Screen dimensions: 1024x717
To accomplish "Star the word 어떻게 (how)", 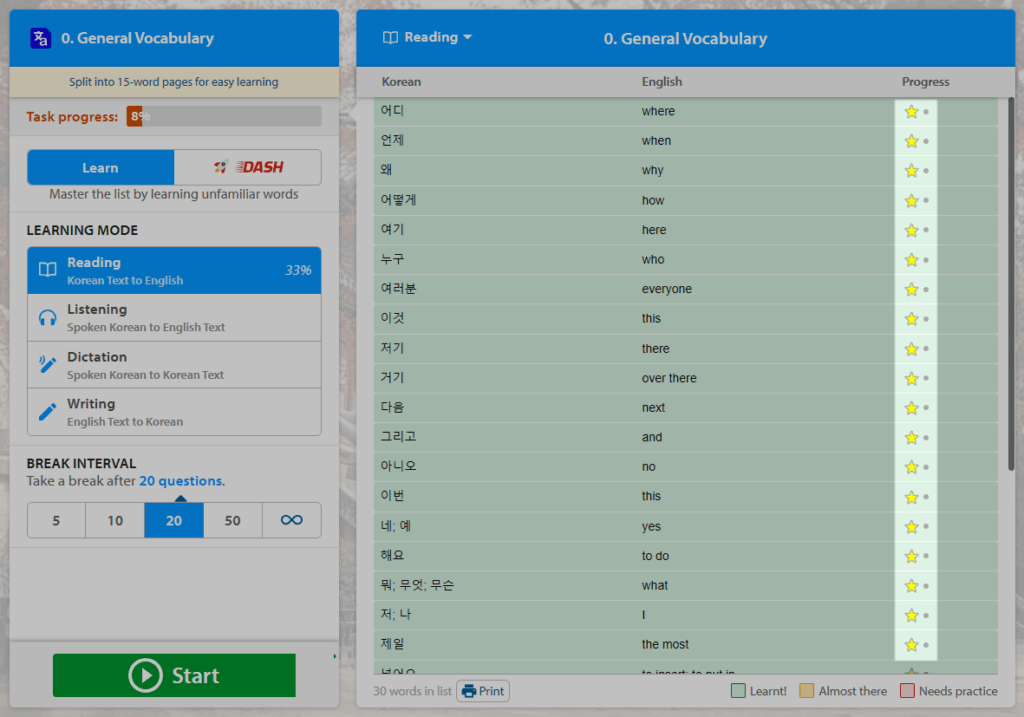I will (912, 200).
